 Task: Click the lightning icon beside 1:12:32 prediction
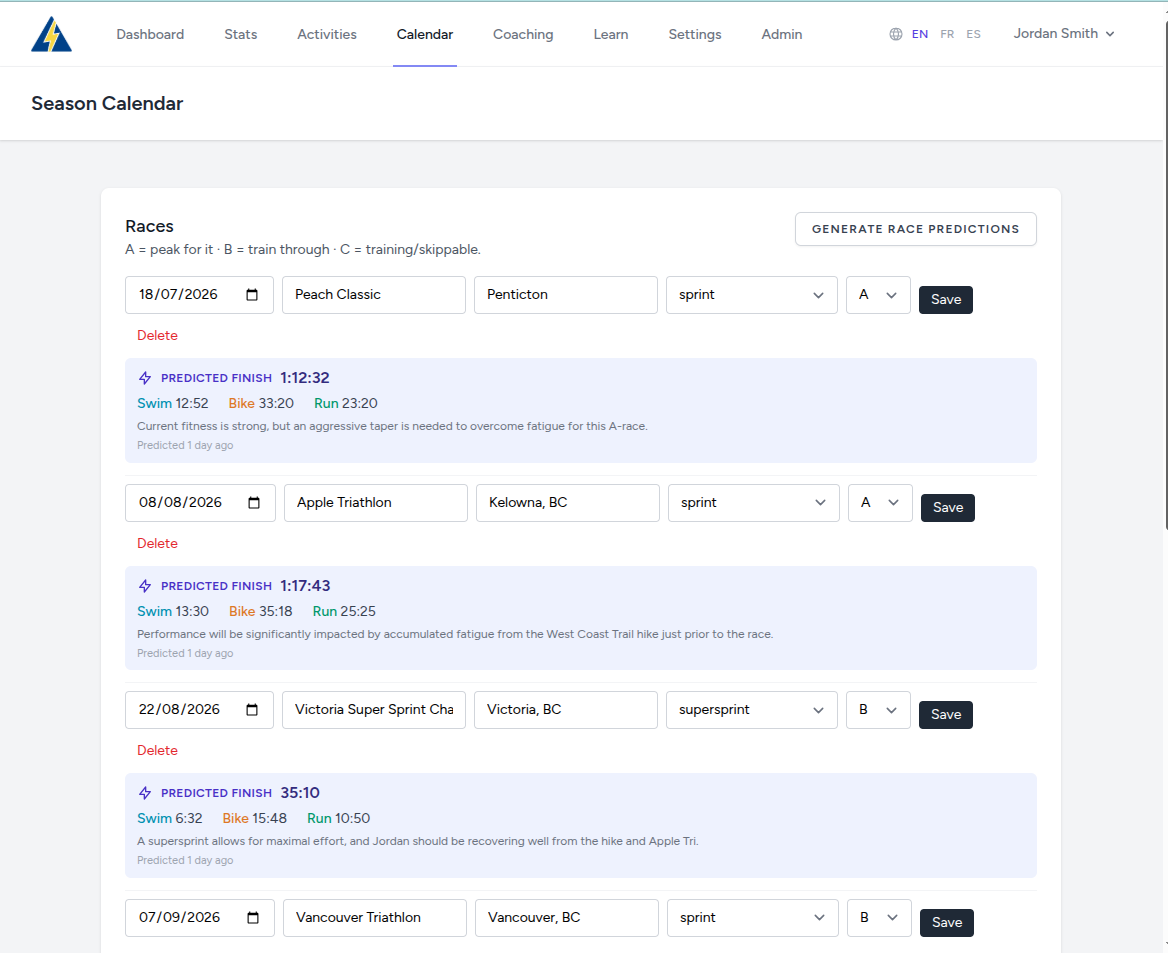pyautogui.click(x=145, y=379)
